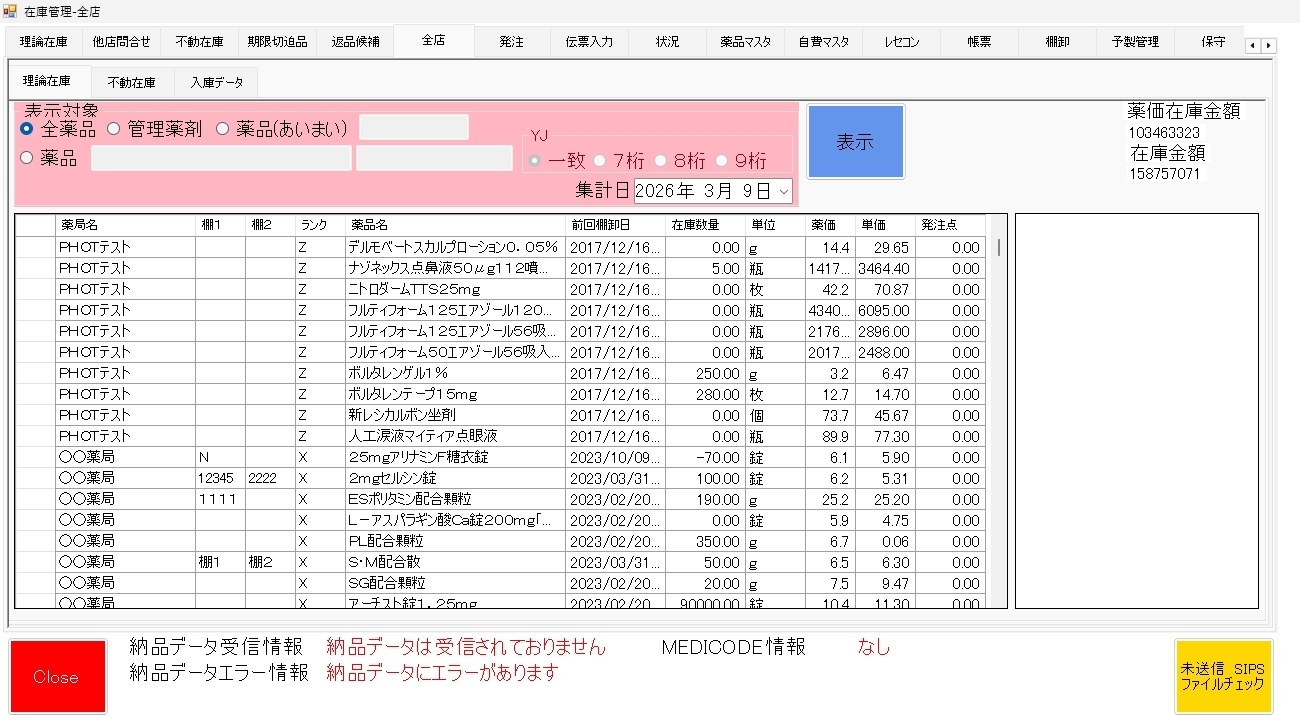Click the 薬品(あいまい) search text field
Image resolution: width=1300 pixels, height=720 pixels.
pos(413,128)
